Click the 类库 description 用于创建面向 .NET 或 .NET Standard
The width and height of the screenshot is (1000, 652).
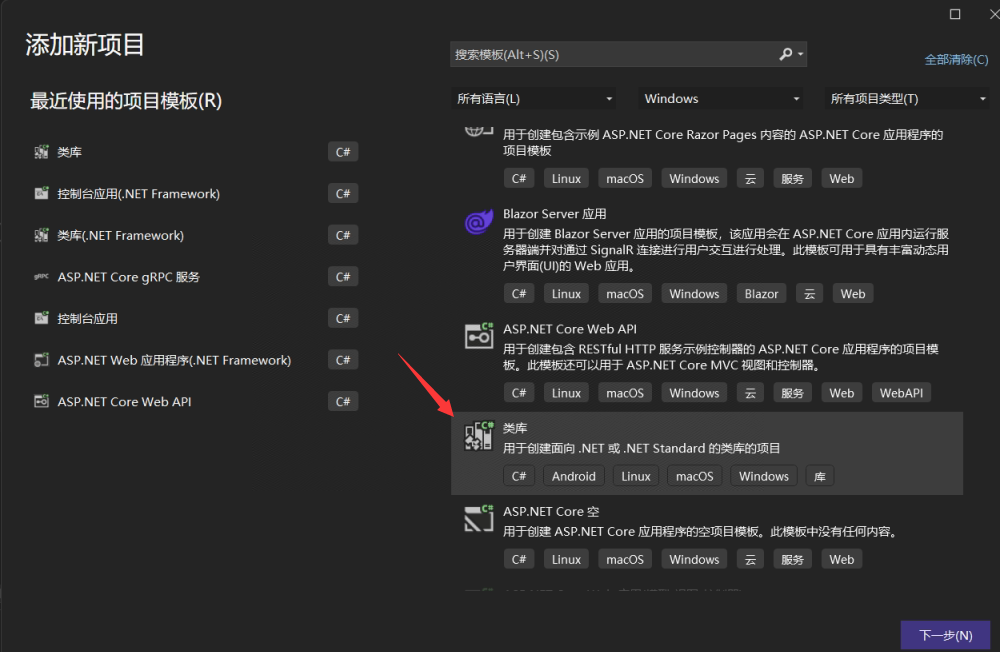(641, 448)
